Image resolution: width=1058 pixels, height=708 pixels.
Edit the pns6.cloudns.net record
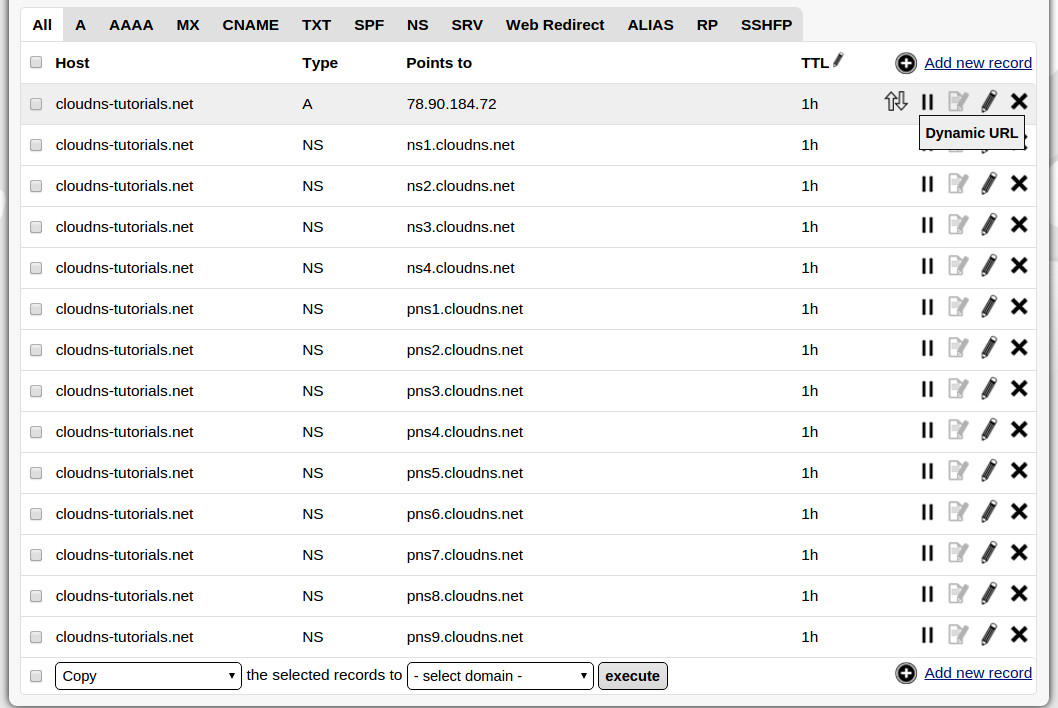989,511
